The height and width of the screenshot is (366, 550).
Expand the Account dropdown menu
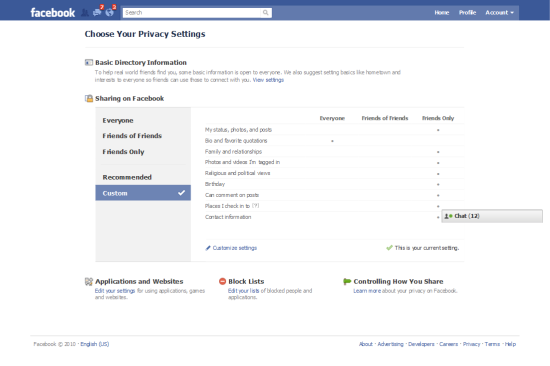[x=499, y=13]
